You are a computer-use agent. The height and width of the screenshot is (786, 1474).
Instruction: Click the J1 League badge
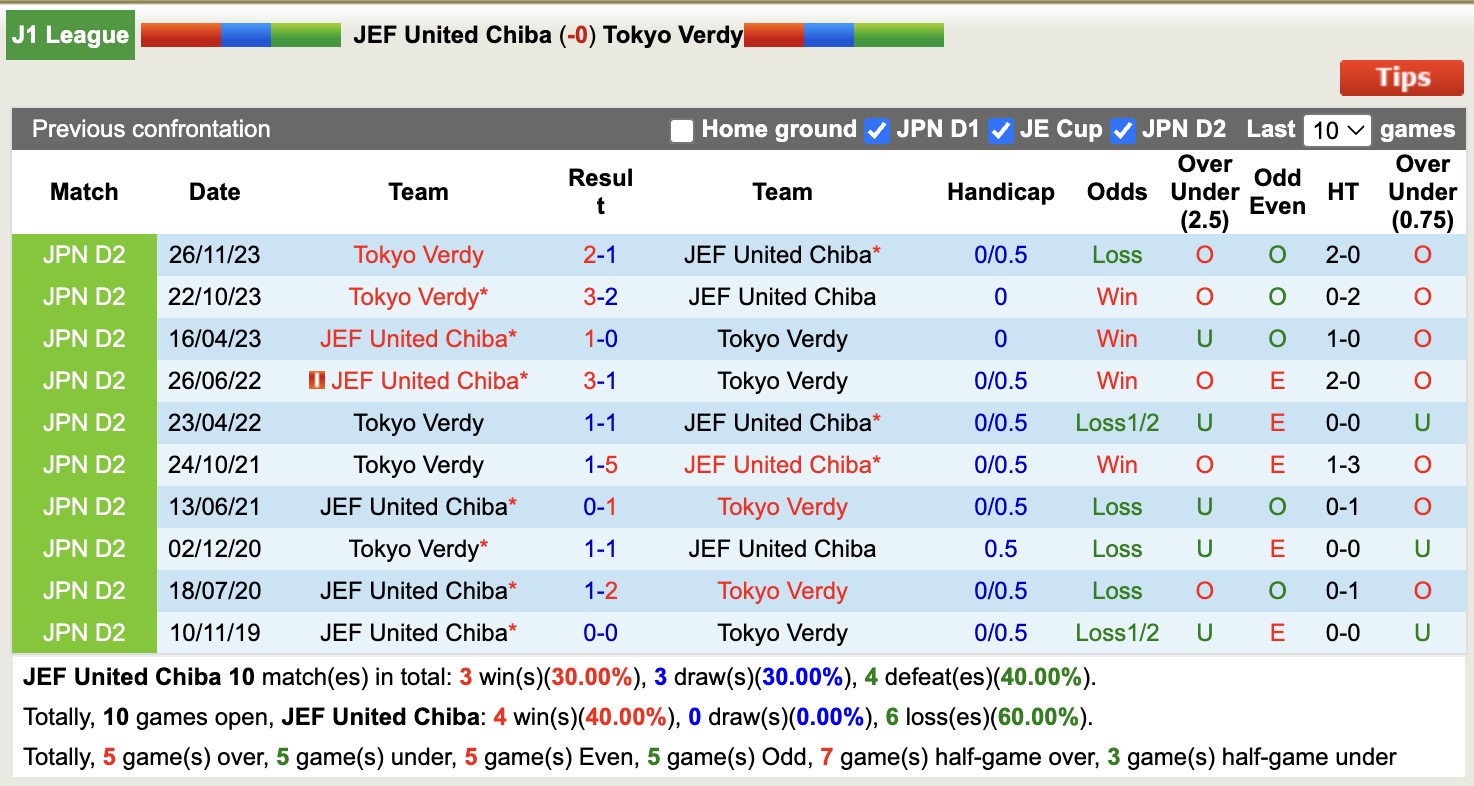pyautogui.click(x=69, y=34)
